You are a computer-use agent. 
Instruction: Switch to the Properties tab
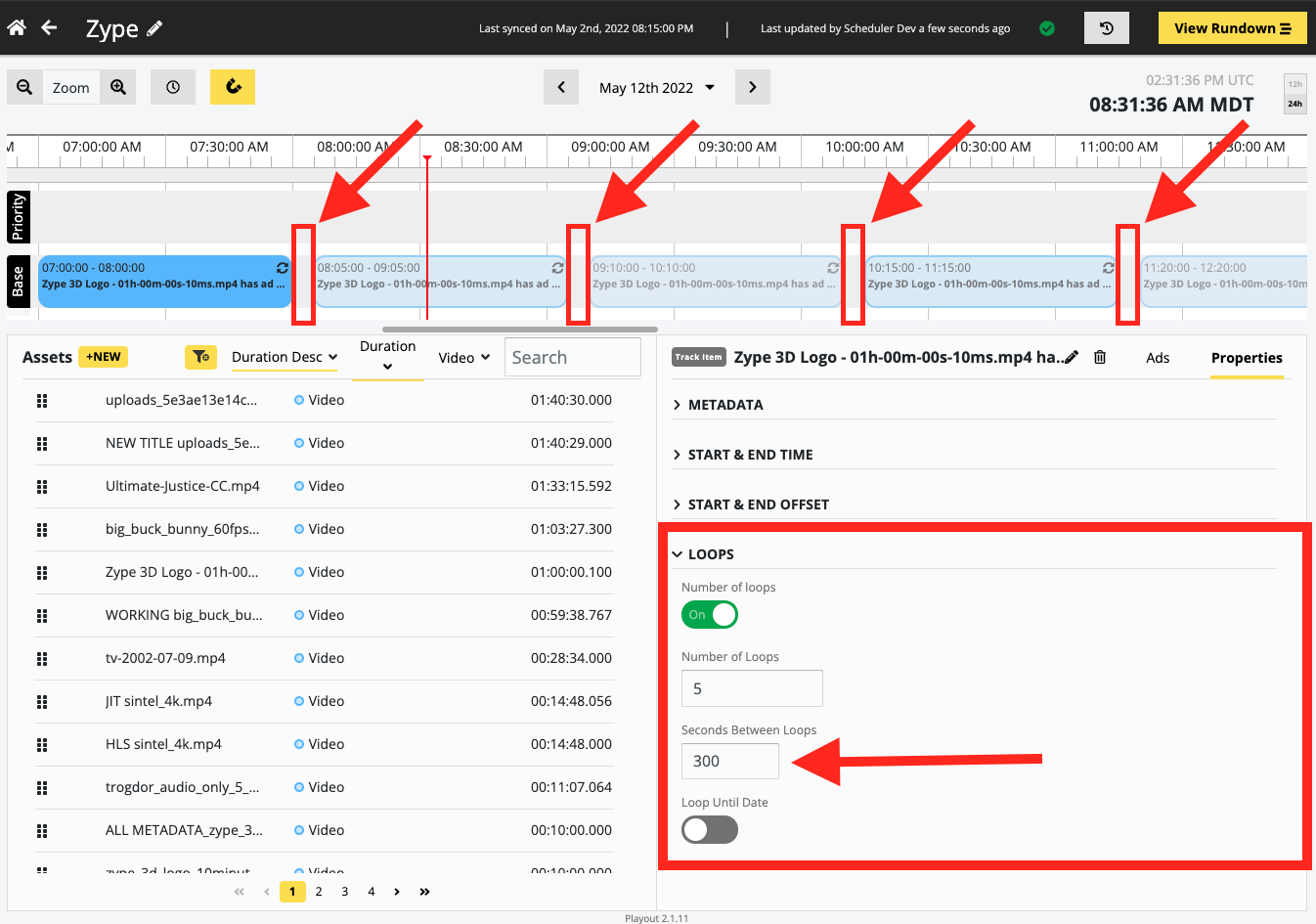(x=1247, y=358)
